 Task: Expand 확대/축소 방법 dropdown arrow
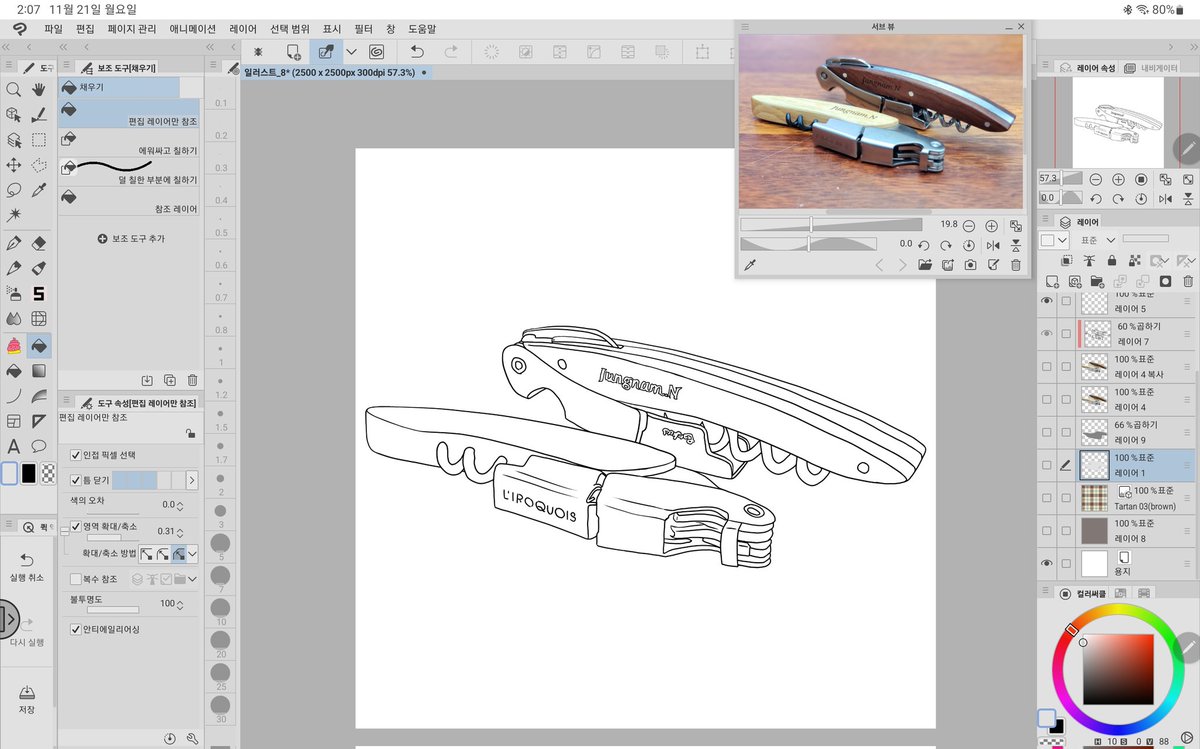tap(192, 553)
